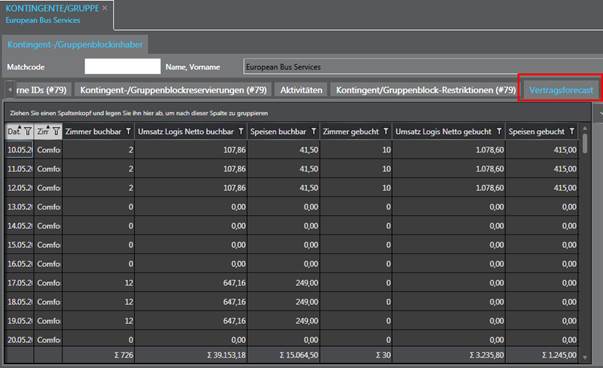Click 647,16 in the 19.05. row
Image resolution: width=603 pixels, height=368 pixels.
click(192, 321)
